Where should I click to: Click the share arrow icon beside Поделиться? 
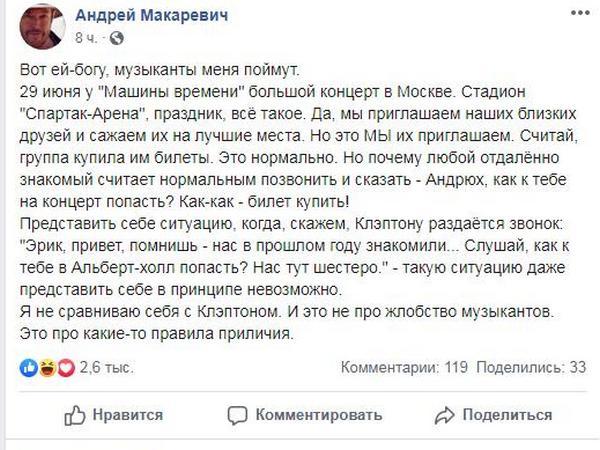[x=446, y=415]
